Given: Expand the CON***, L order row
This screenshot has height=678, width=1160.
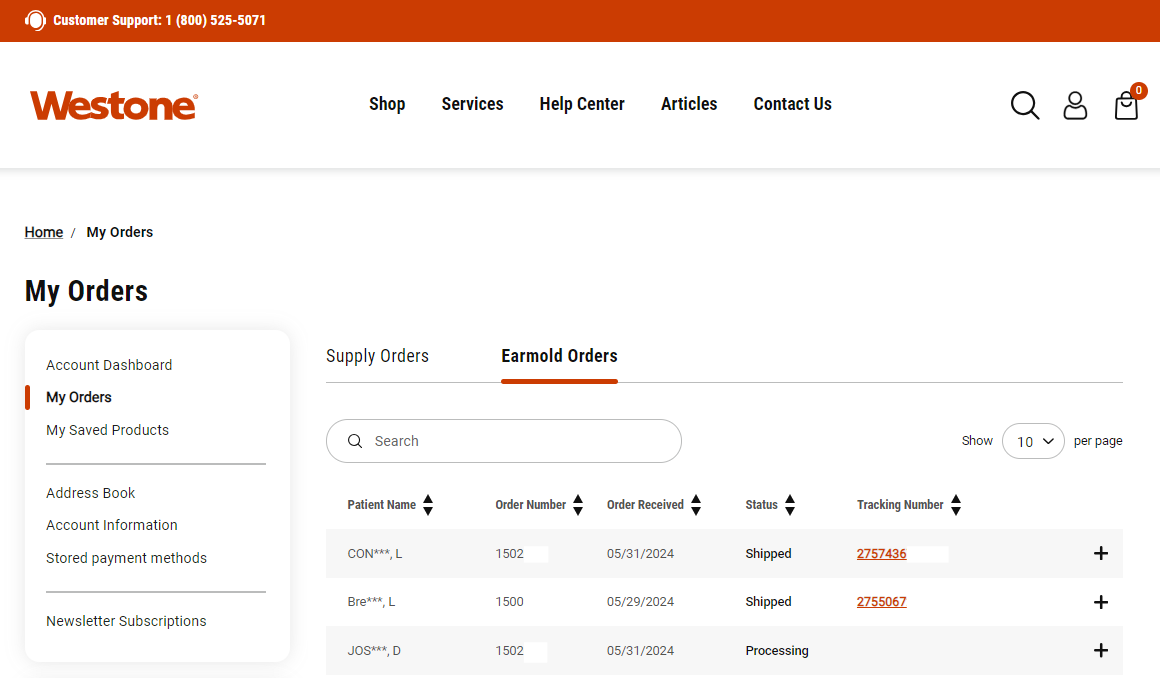Looking at the screenshot, I should pyautogui.click(x=1101, y=553).
